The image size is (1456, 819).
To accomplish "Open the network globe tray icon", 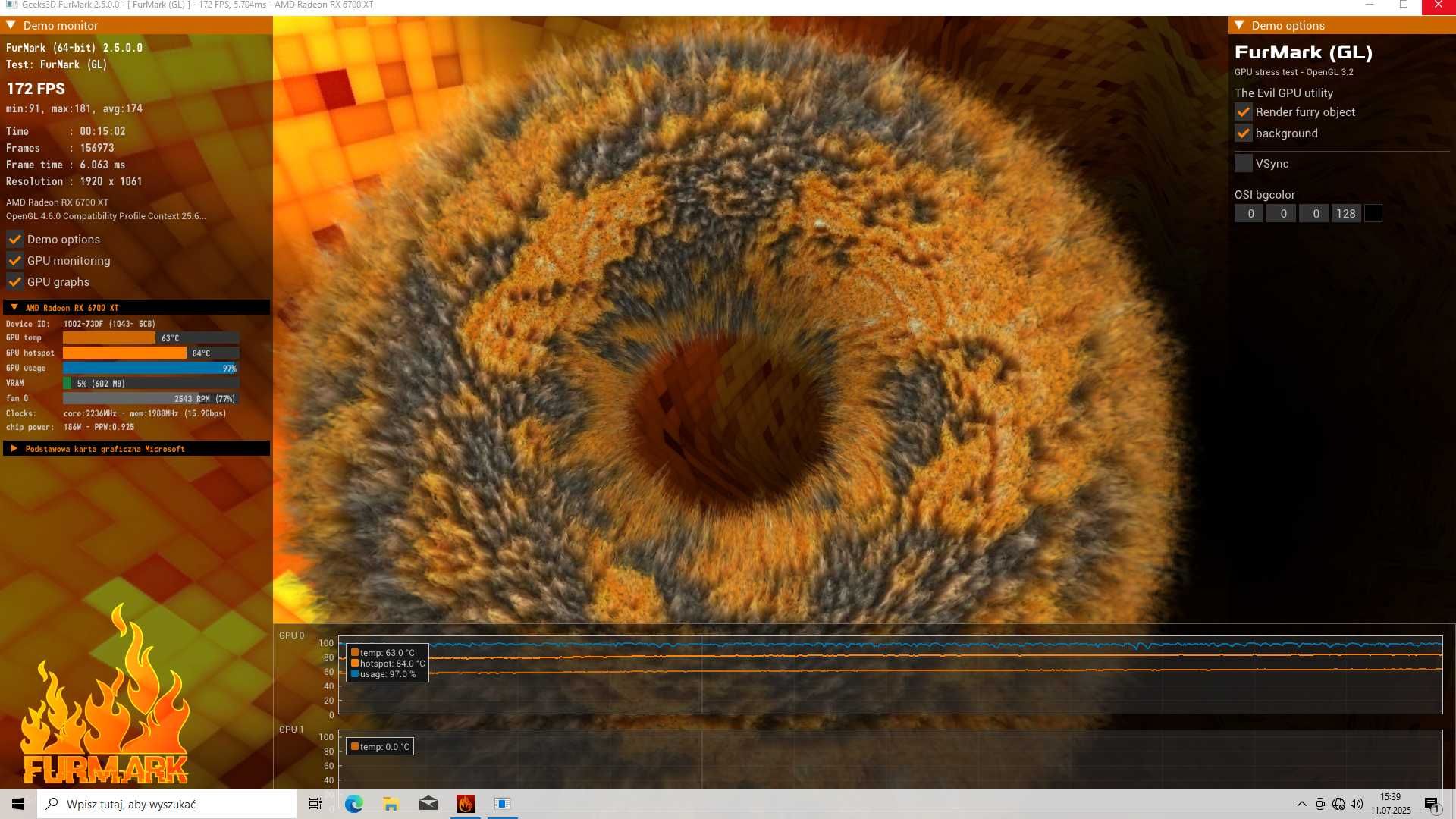I will click(x=1338, y=804).
